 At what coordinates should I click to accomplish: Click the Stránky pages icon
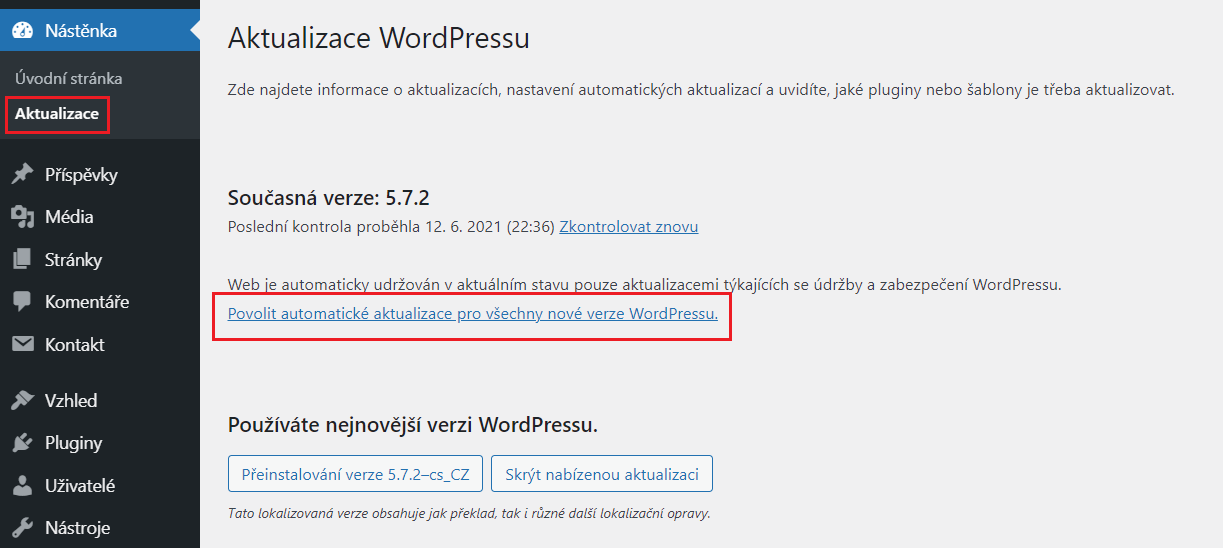coord(22,260)
